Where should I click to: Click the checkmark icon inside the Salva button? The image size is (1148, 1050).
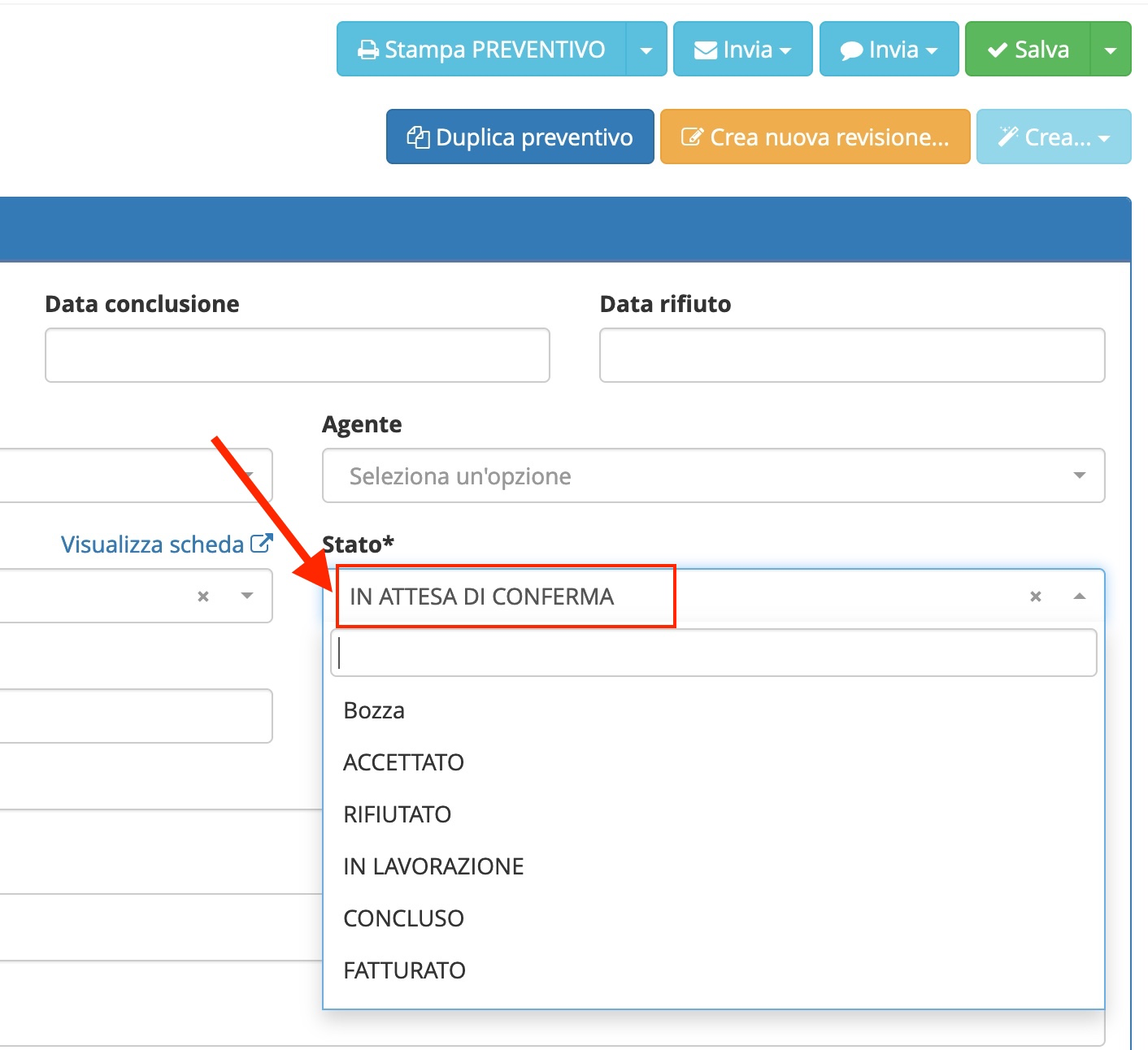(996, 49)
